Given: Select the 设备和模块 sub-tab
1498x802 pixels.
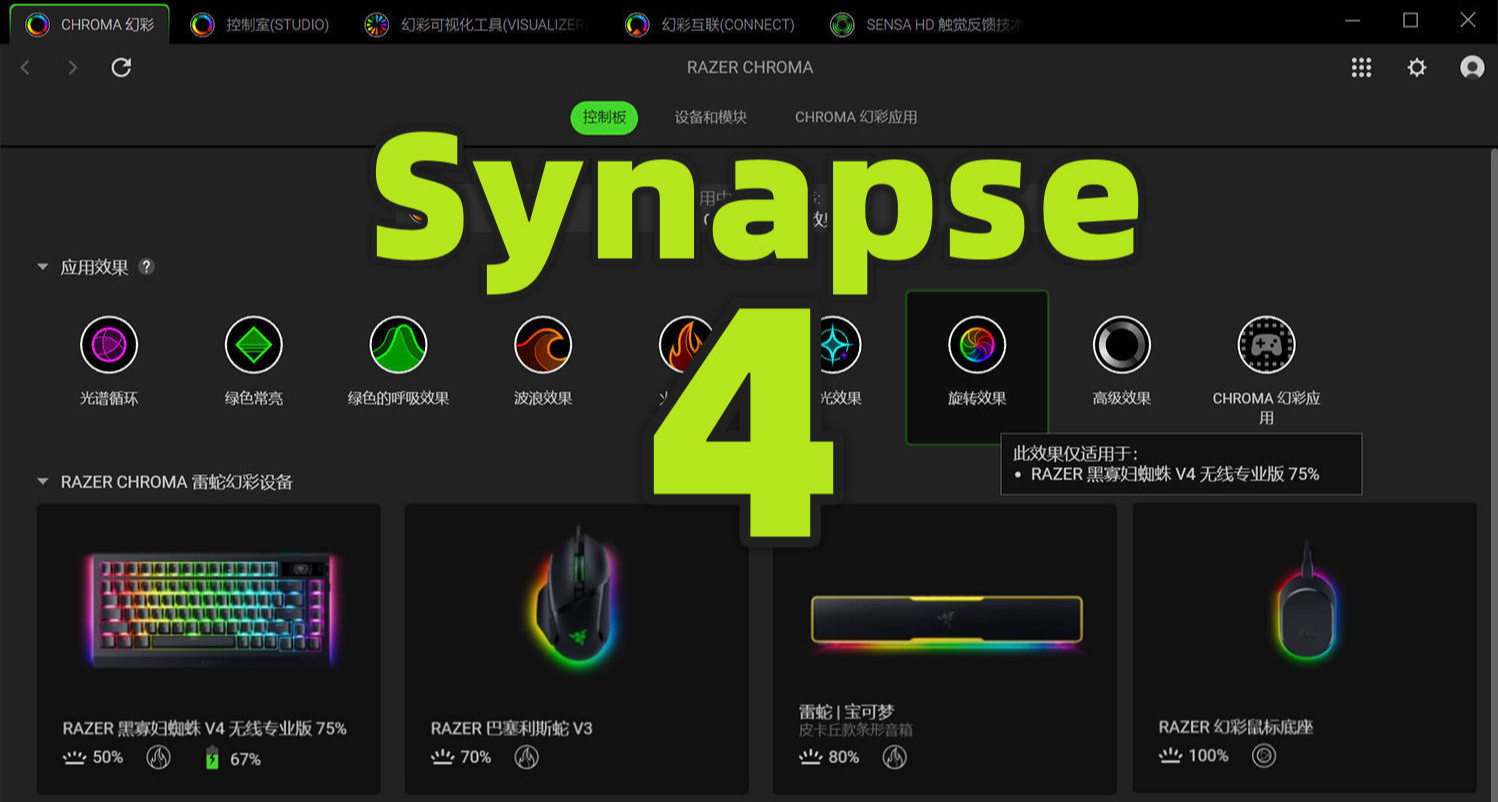Looking at the screenshot, I should [x=711, y=117].
